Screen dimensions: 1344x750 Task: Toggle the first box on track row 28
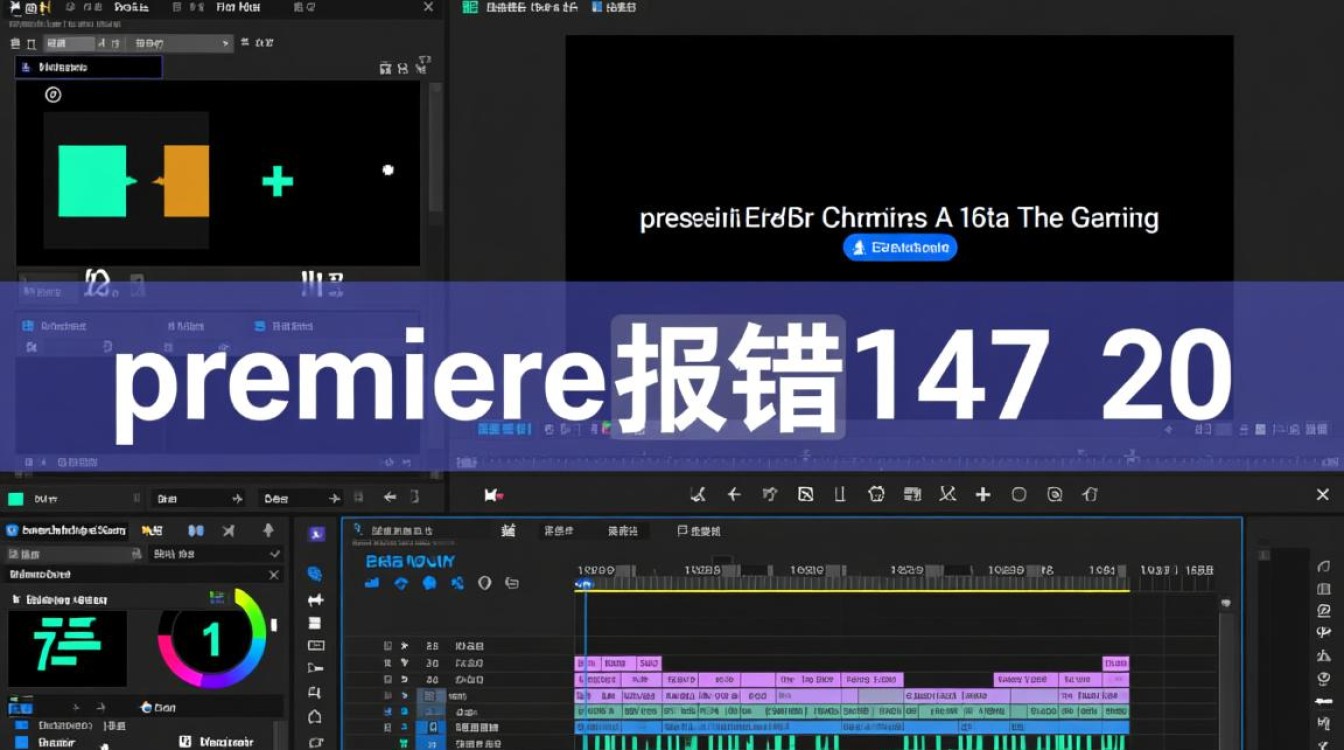click(388, 646)
